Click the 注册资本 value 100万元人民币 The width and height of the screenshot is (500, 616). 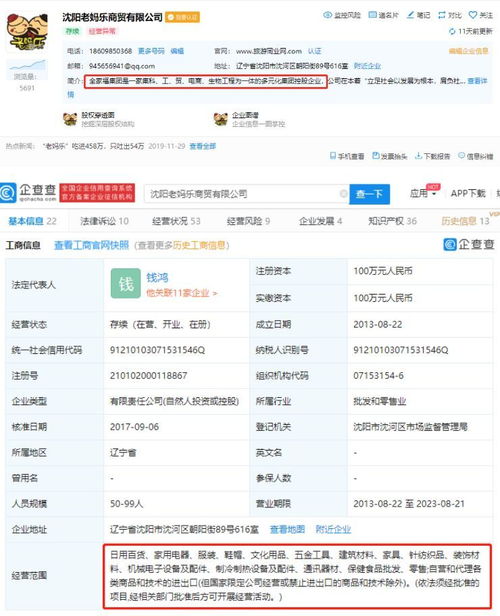pos(383,271)
